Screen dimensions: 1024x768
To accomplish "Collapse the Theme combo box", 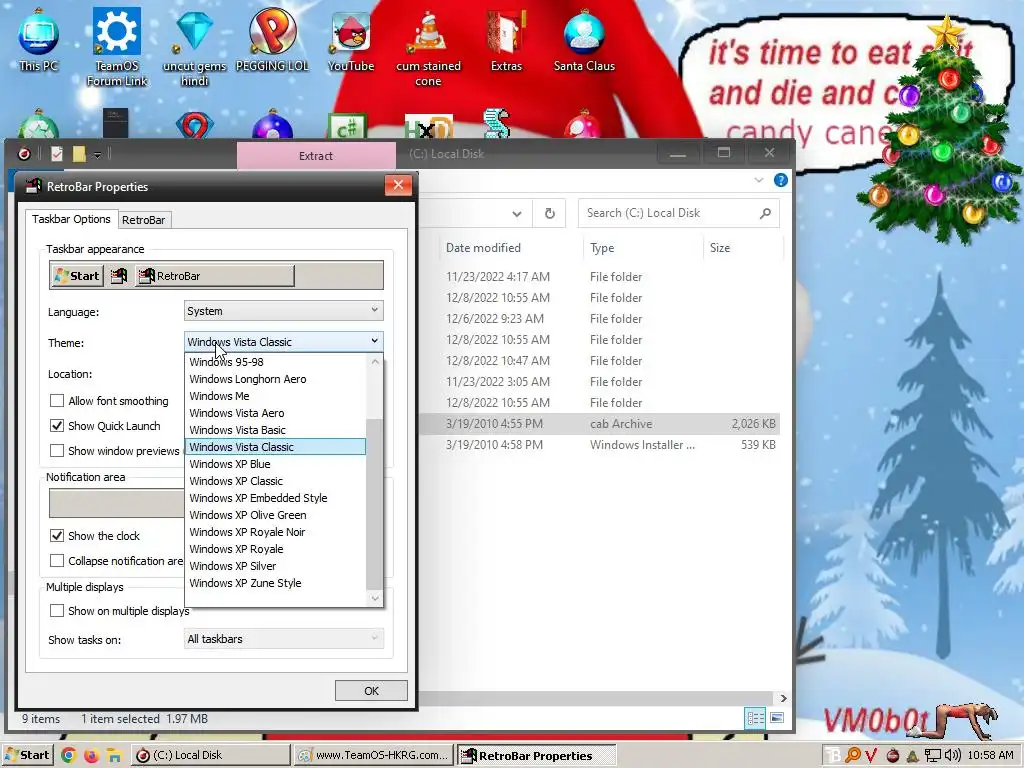I will tap(283, 342).
